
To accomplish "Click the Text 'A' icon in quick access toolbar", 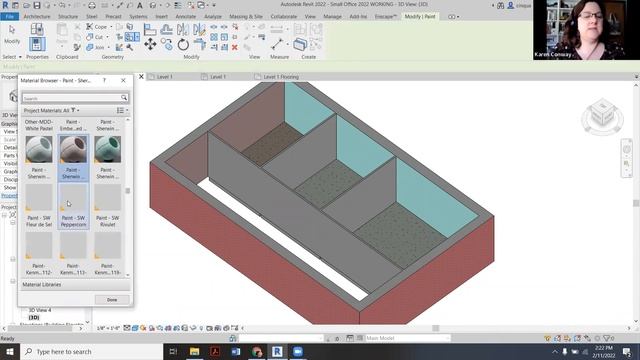I will click(140, 5).
